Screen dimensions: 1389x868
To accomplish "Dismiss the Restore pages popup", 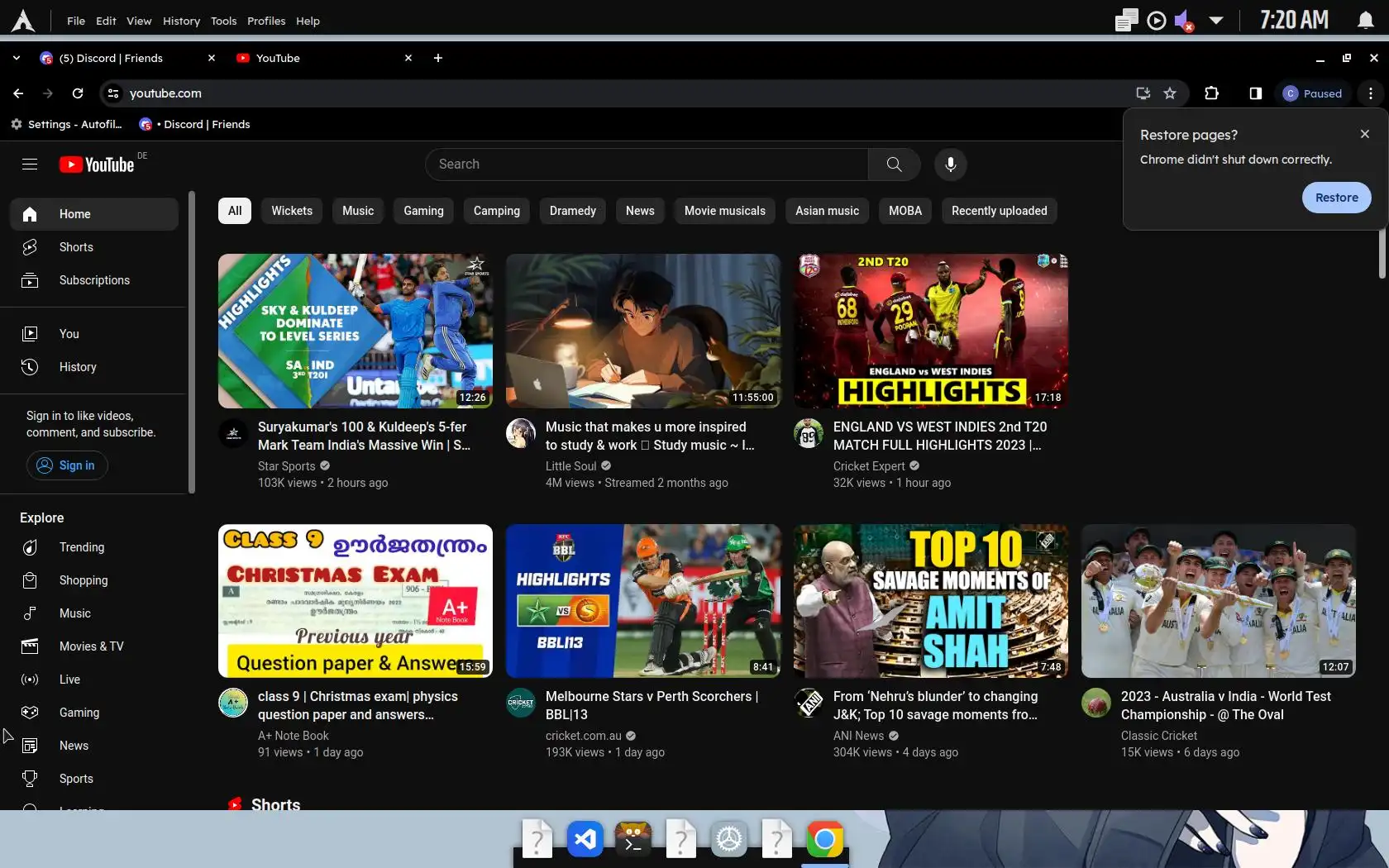I will click(x=1364, y=134).
